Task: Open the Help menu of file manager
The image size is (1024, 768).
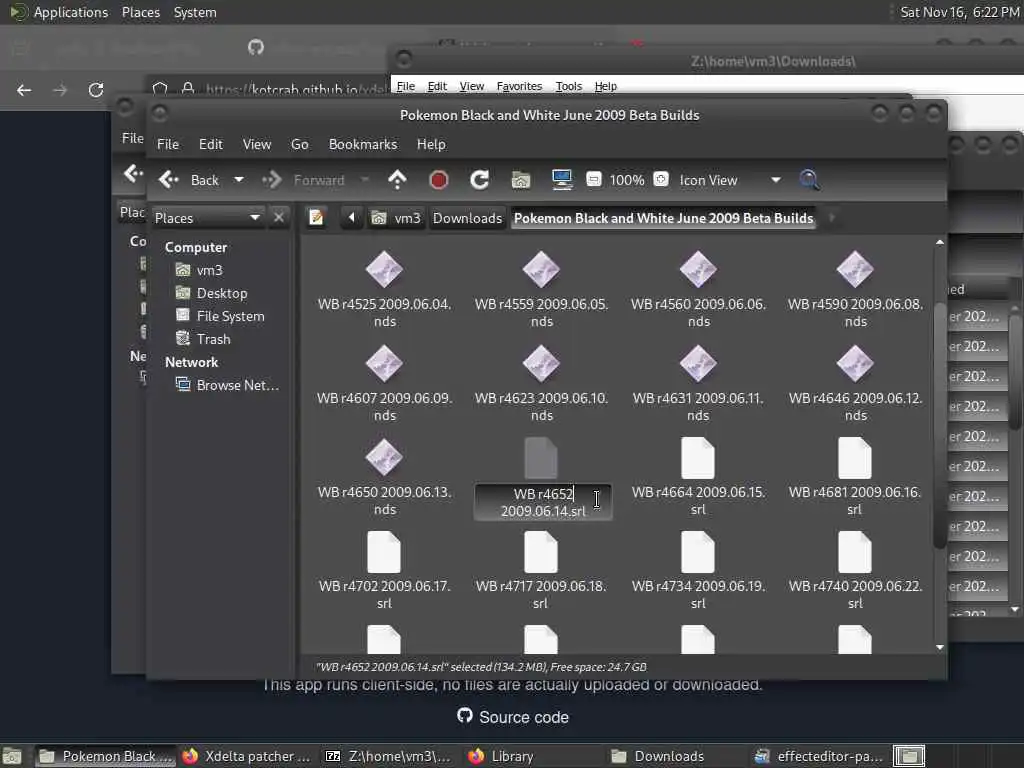Action: (431, 144)
